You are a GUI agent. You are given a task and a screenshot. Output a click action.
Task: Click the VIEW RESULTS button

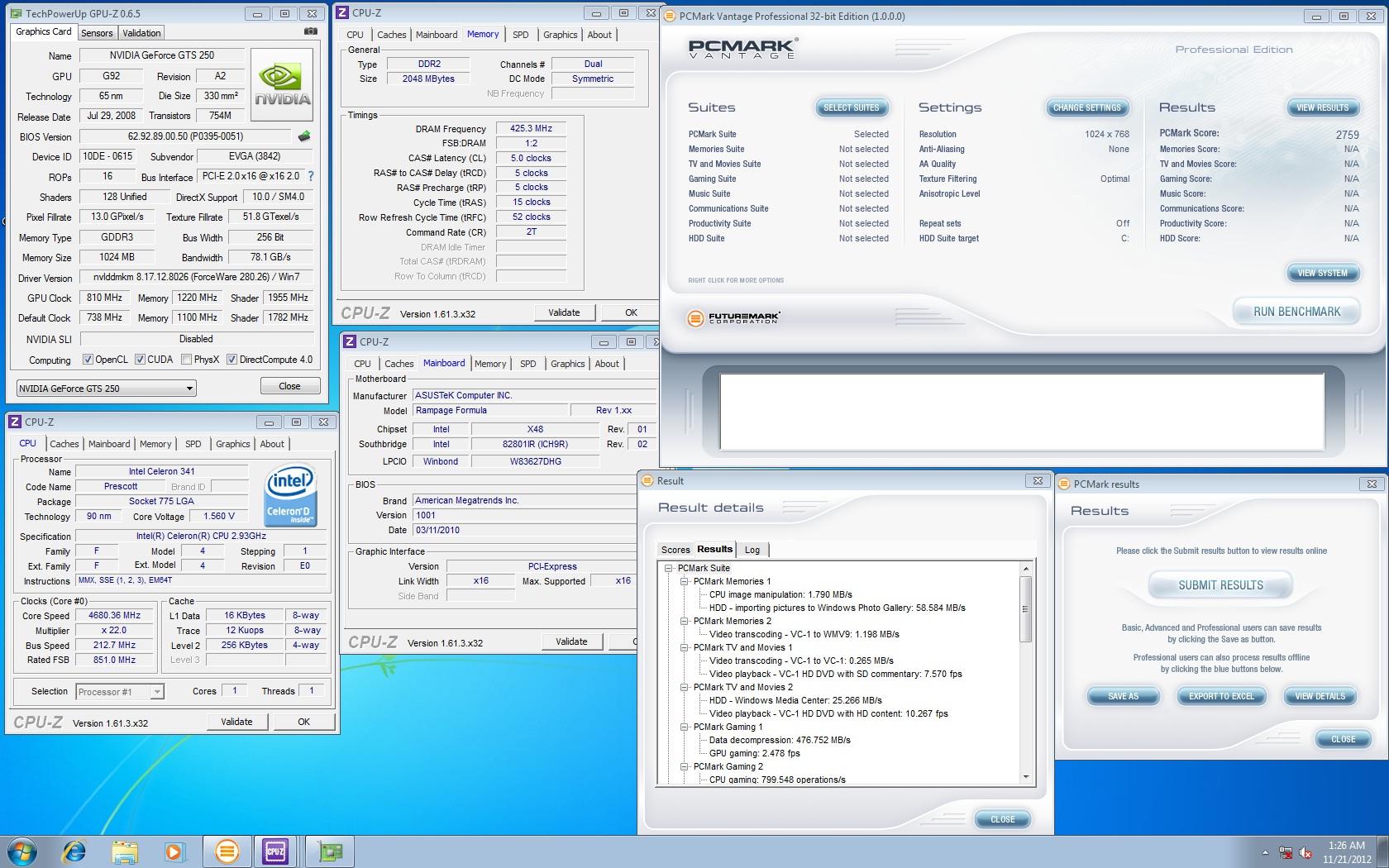(1322, 107)
